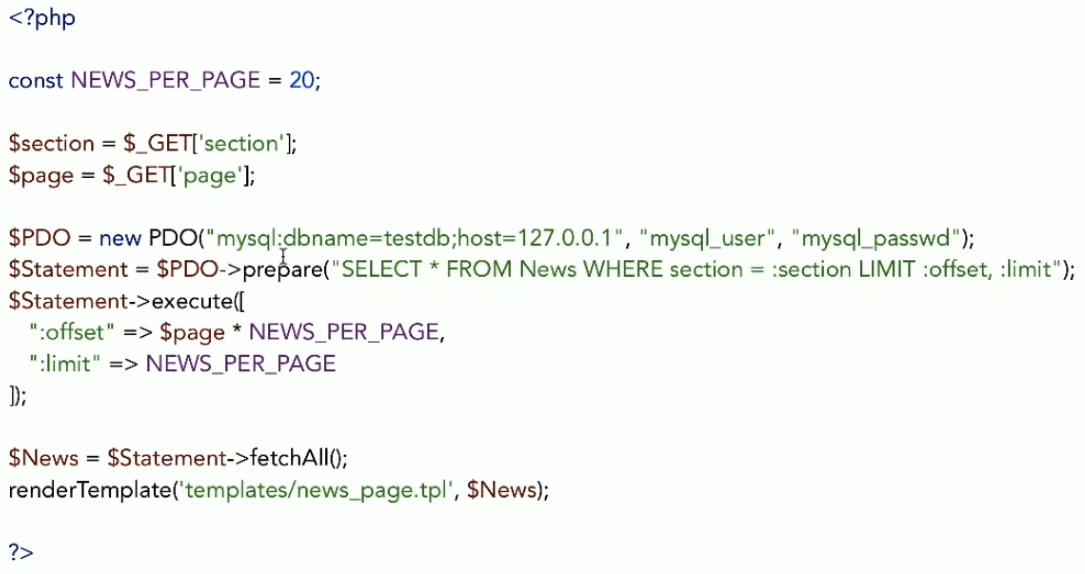The height and width of the screenshot is (574, 1085).
Task: Click the :limit" end of the query
Action: point(1030,269)
